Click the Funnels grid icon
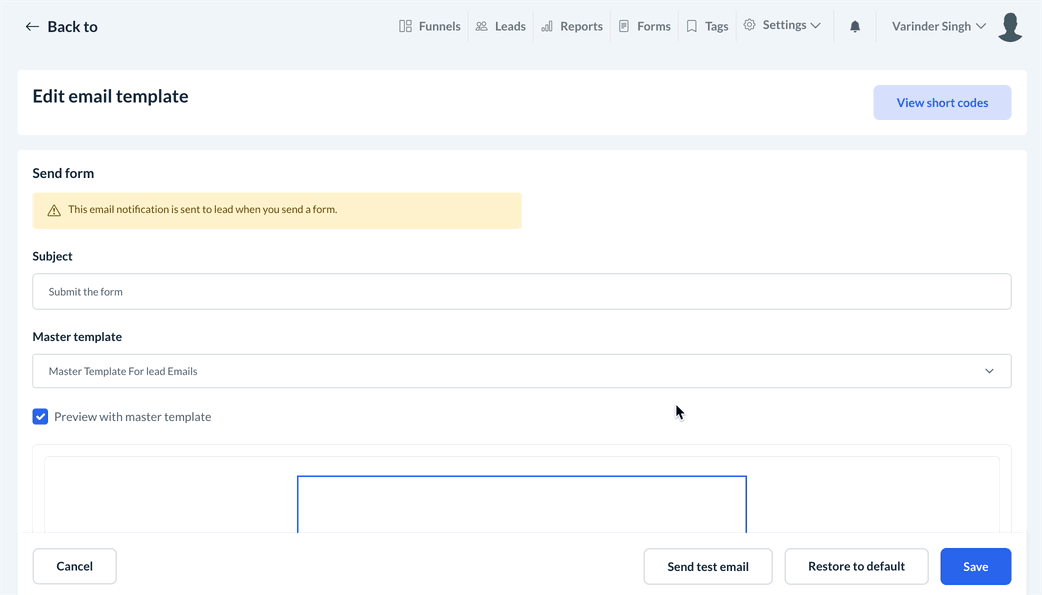Viewport: 1042px width, 595px height. [405, 26]
